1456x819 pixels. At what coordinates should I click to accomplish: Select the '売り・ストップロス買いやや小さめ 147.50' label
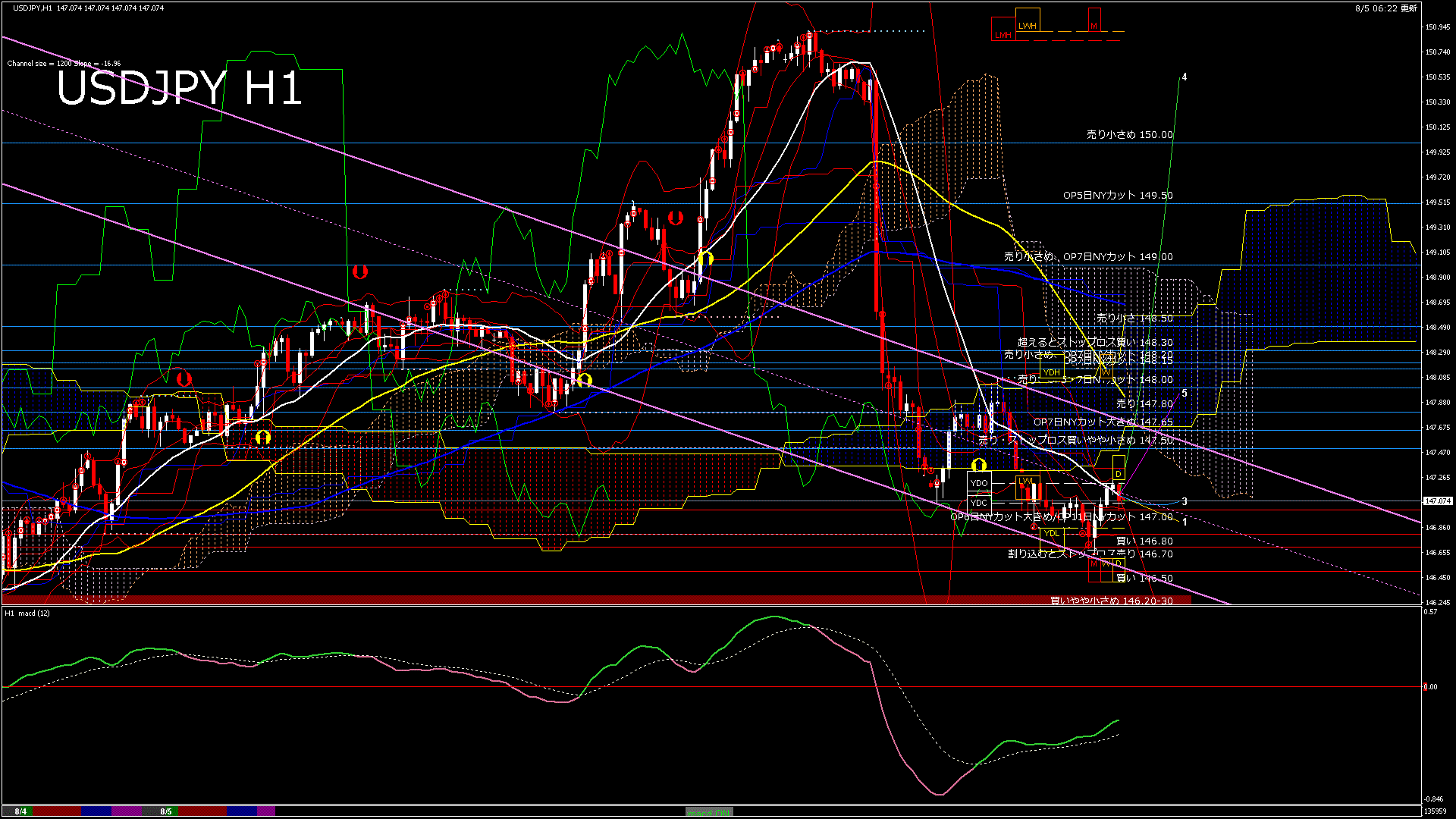point(1075,440)
